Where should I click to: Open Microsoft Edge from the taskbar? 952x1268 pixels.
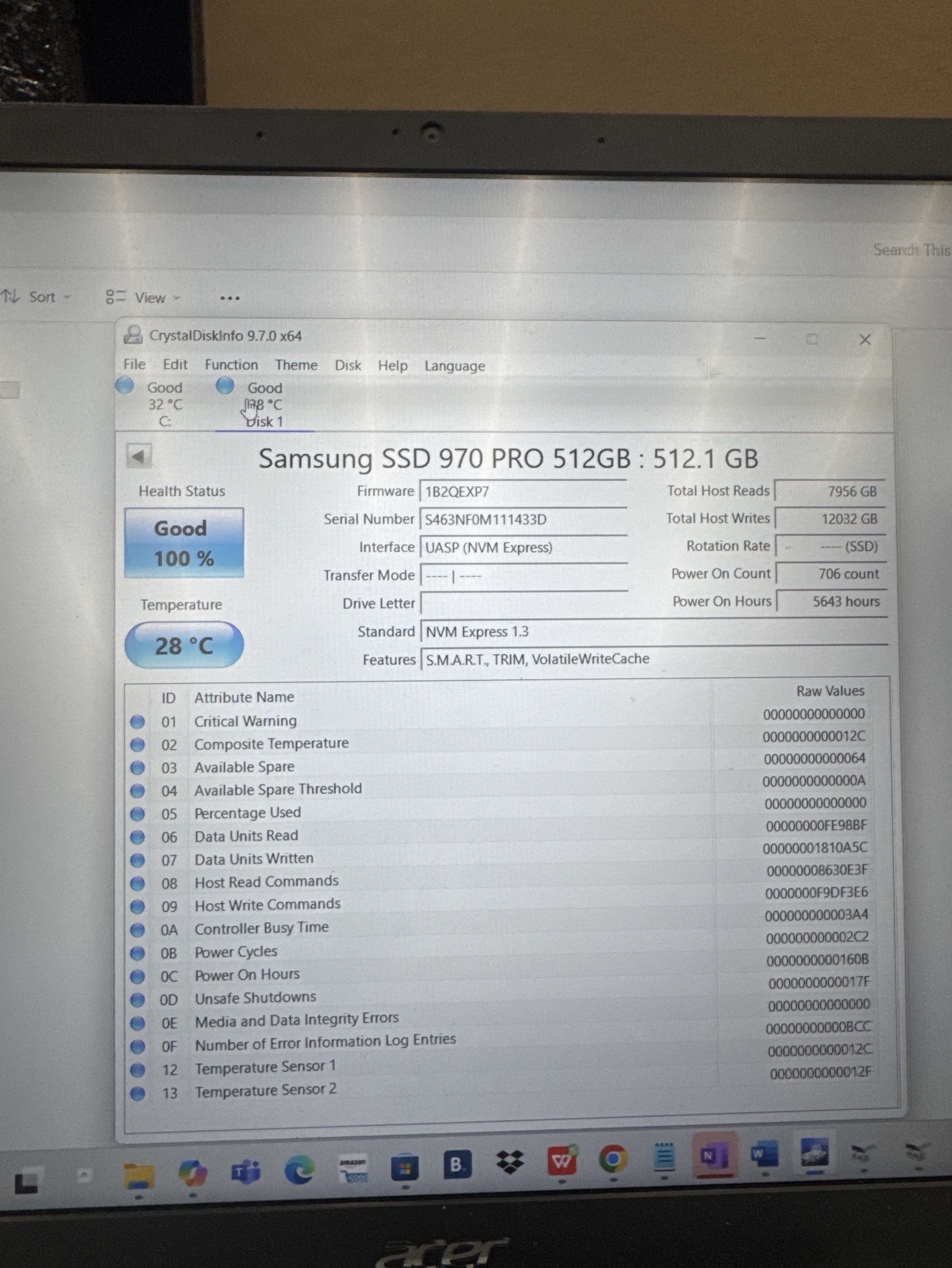click(299, 1169)
